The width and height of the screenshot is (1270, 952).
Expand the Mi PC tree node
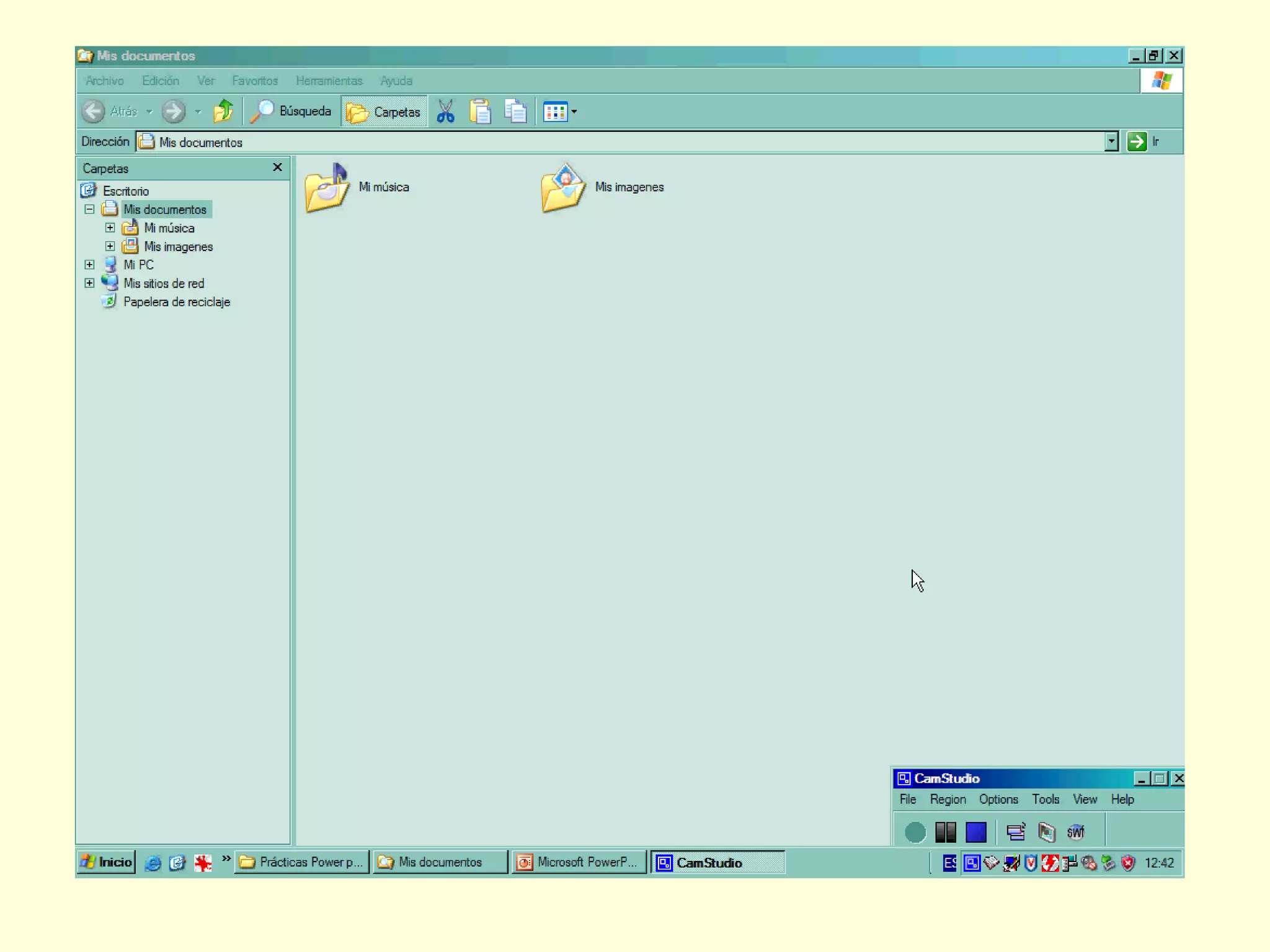coord(89,265)
